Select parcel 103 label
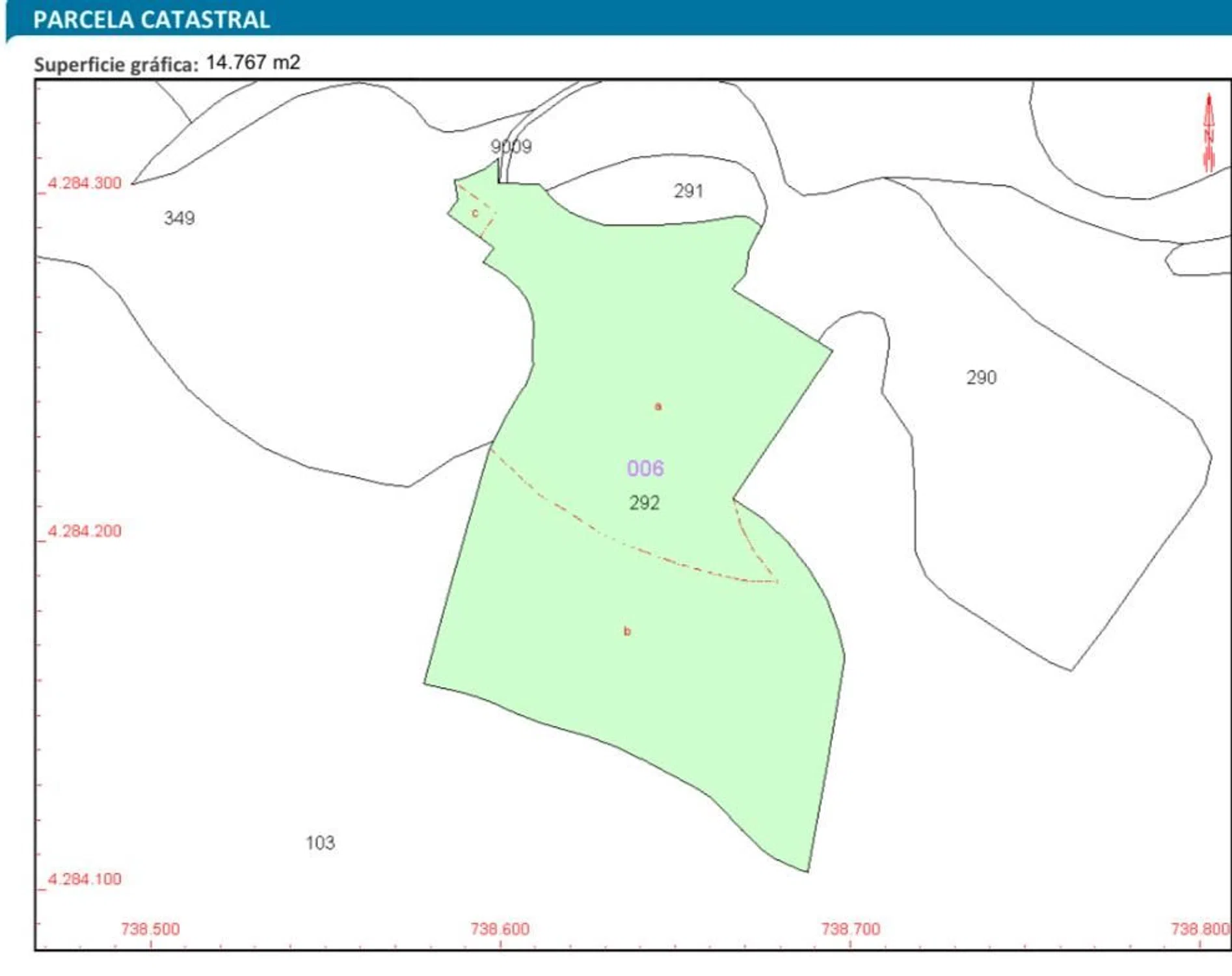1232x976 pixels. point(320,843)
